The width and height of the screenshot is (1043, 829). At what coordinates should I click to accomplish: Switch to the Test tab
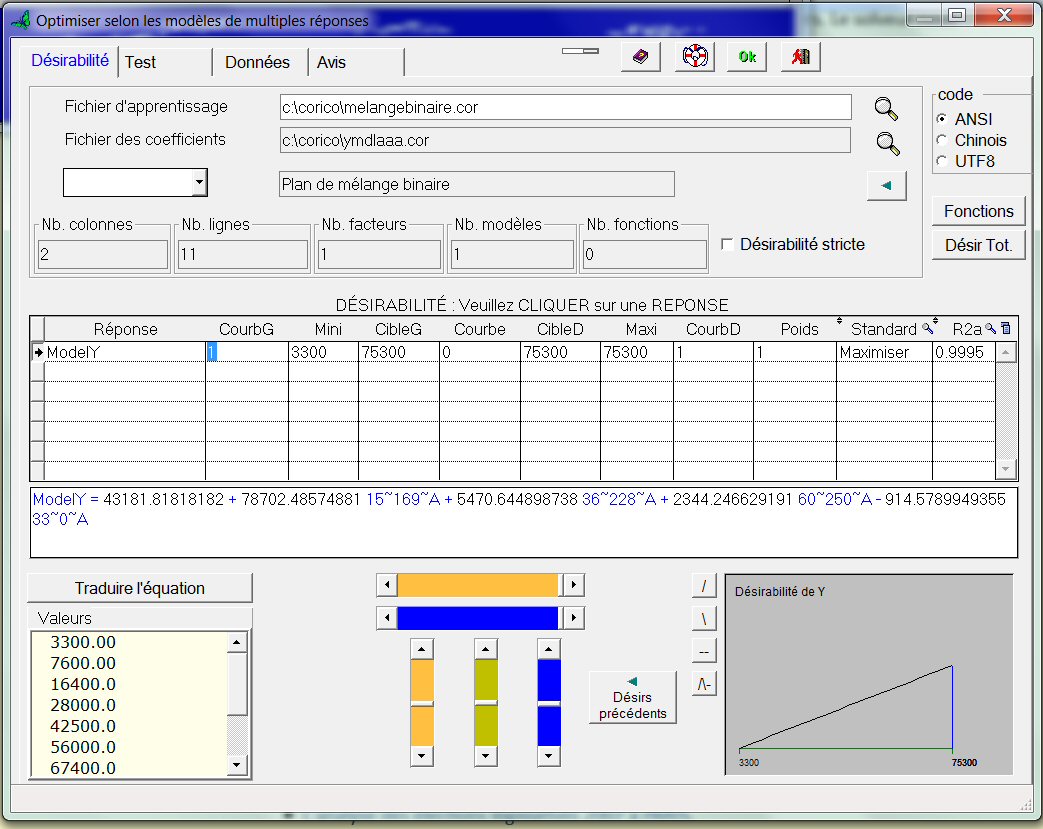pos(141,62)
